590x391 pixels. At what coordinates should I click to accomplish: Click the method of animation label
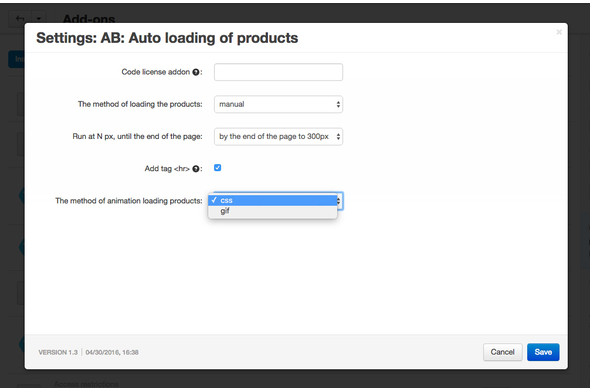pyautogui.click(x=129, y=201)
